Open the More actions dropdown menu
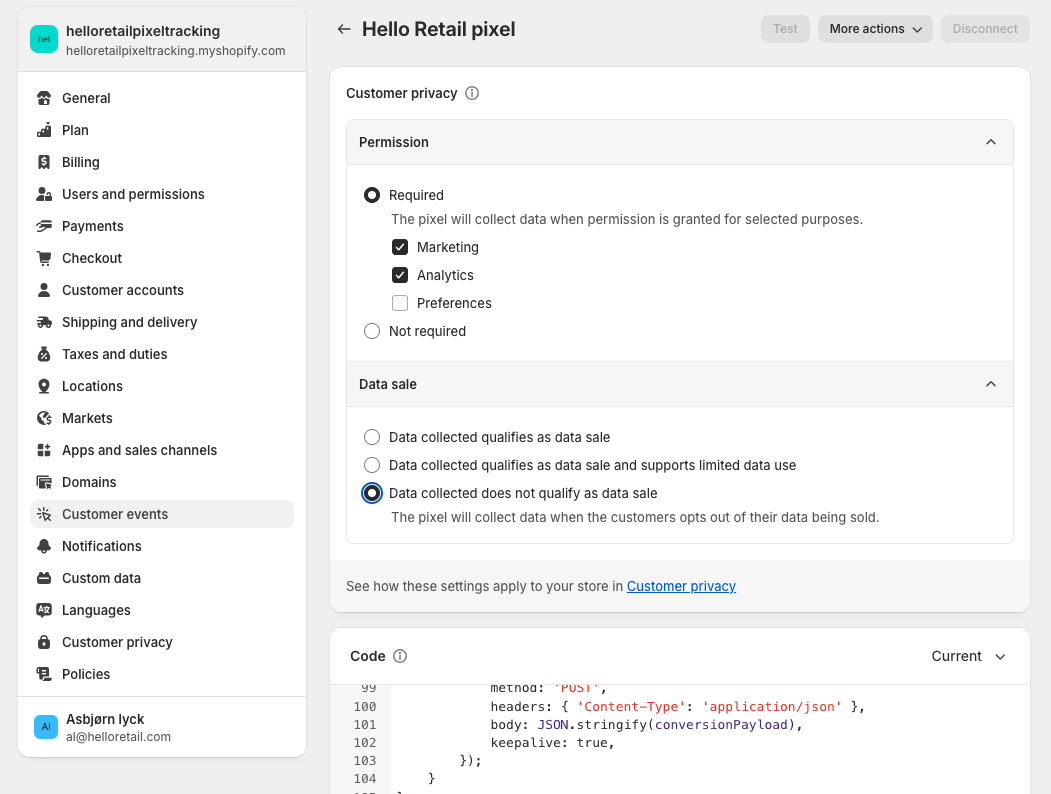 (875, 29)
